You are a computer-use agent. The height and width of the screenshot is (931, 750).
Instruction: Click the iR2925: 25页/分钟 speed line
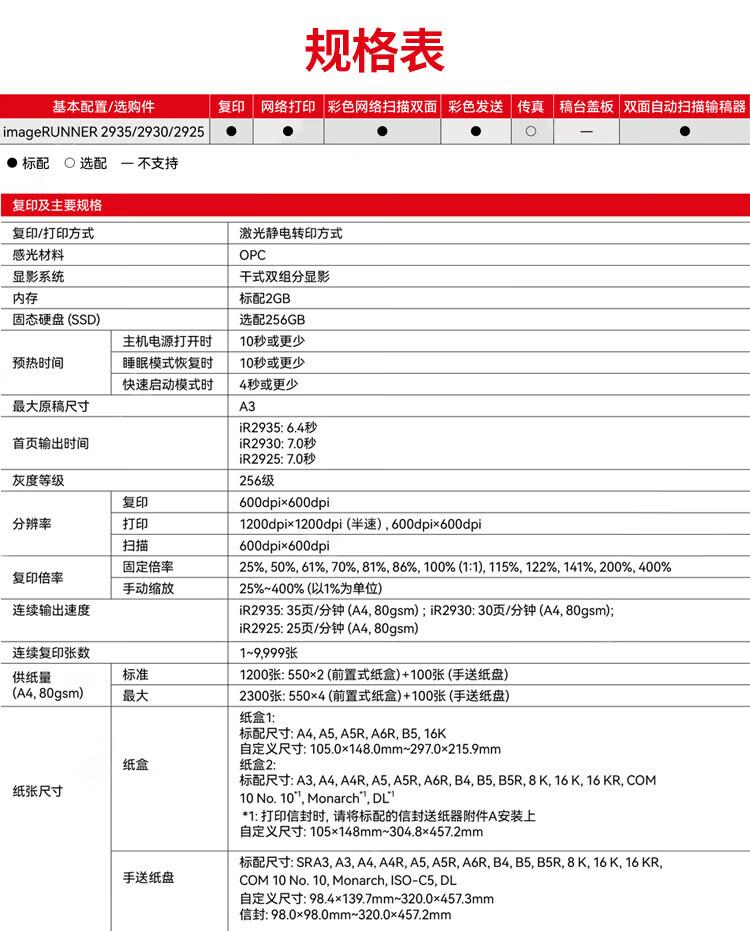329,628
